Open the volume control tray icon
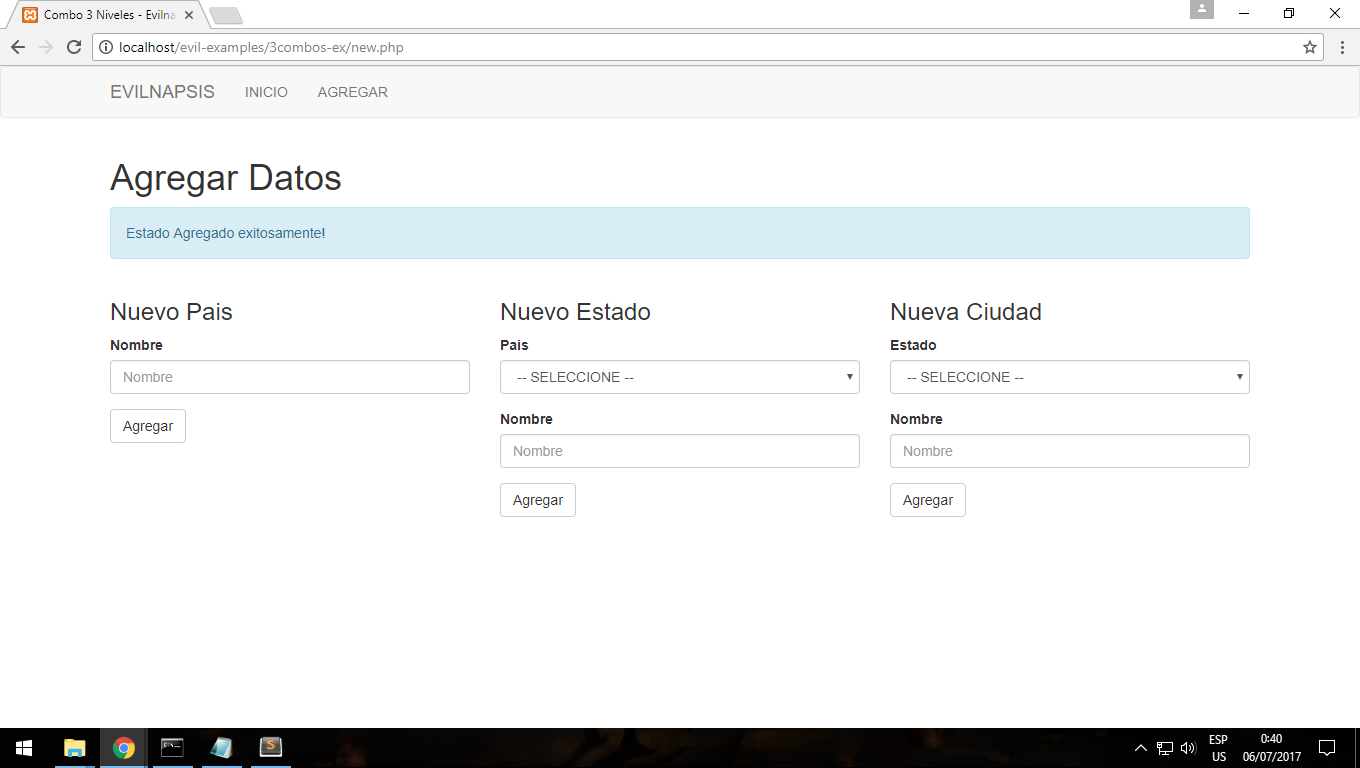The image size is (1360, 768). tap(1188, 748)
